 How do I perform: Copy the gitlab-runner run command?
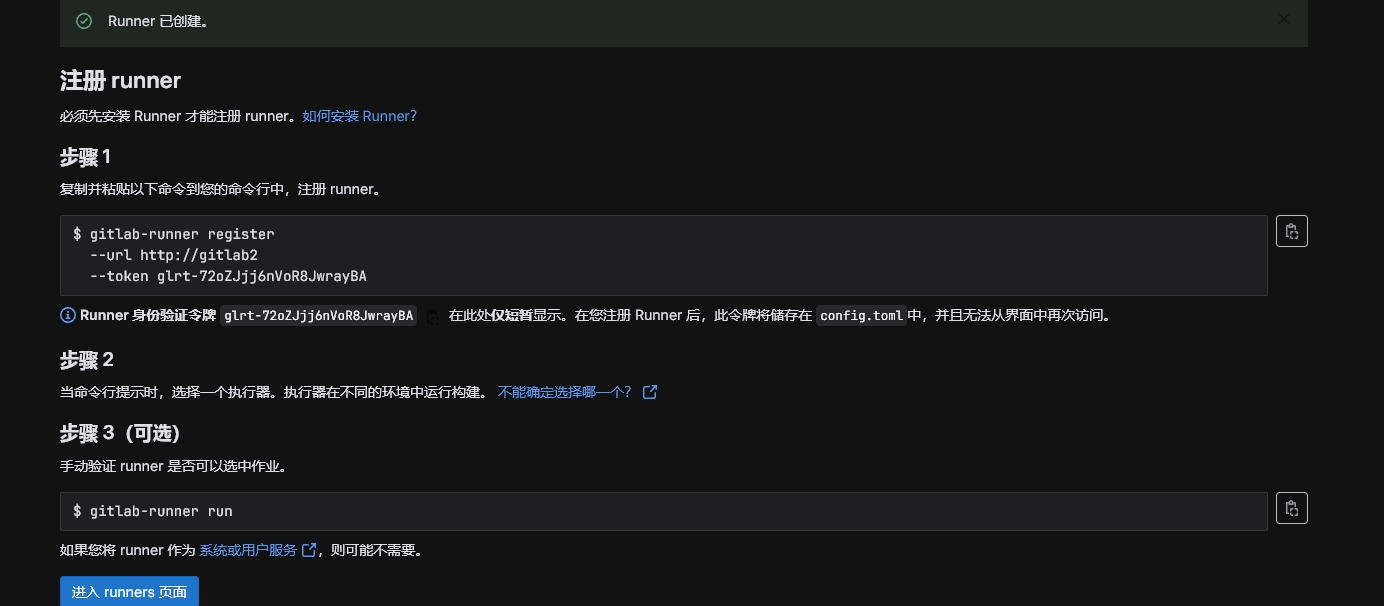[1291, 508]
